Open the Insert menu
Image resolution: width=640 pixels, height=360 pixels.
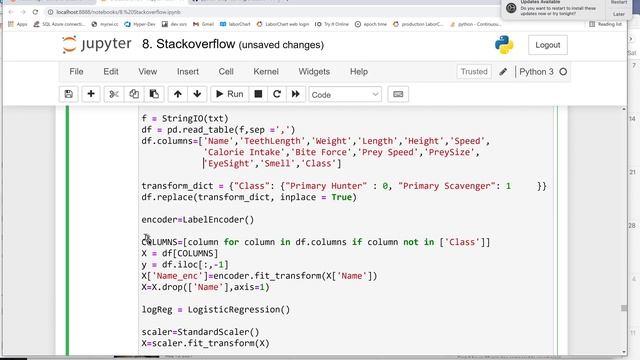[x=188, y=72]
